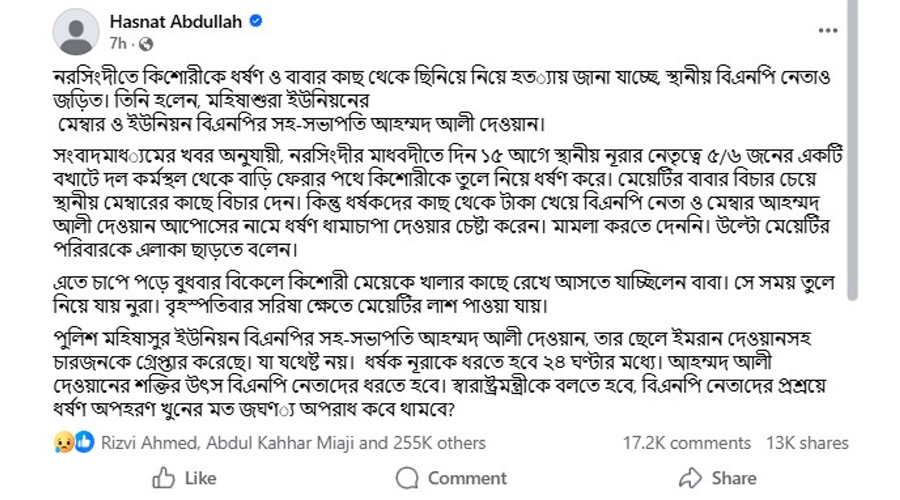
Task: Click the globe public audience icon
Action: (x=146, y=44)
